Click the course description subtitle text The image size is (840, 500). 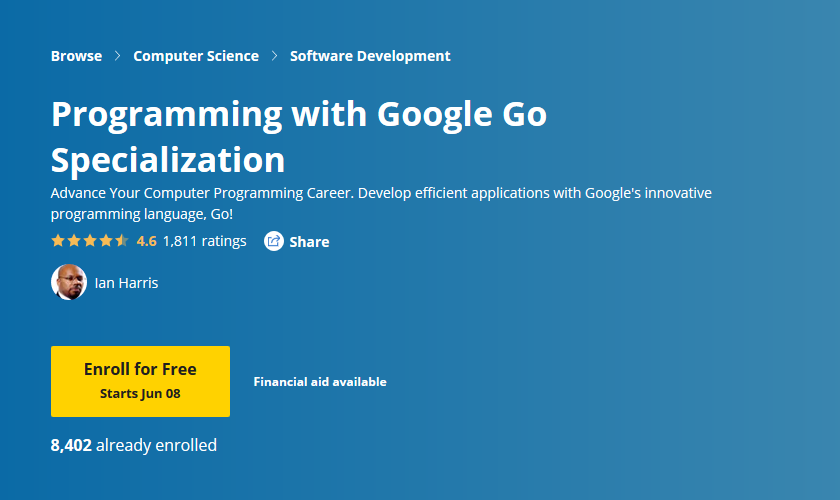point(381,203)
